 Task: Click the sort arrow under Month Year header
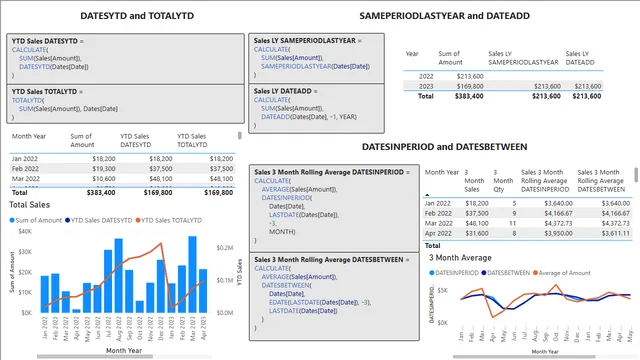tap(427, 195)
